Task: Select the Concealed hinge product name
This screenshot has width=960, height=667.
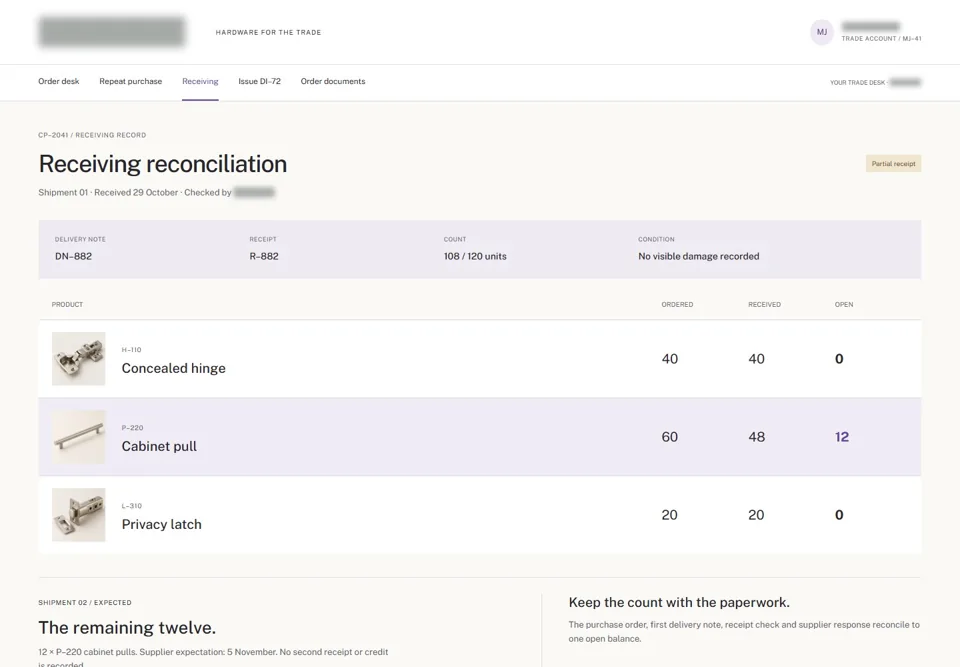Action: click(x=173, y=368)
